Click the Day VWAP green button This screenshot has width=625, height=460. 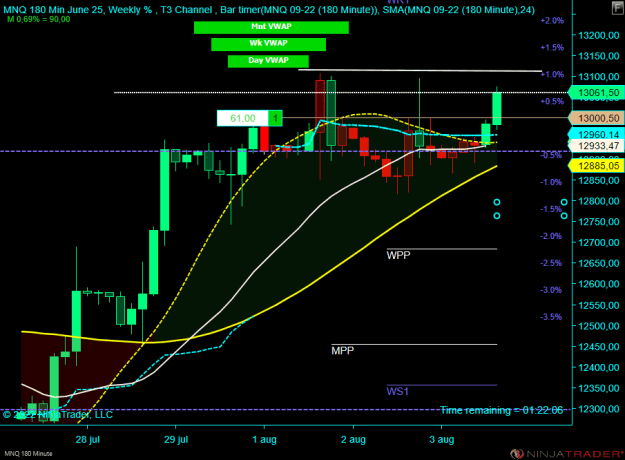[x=268, y=61]
